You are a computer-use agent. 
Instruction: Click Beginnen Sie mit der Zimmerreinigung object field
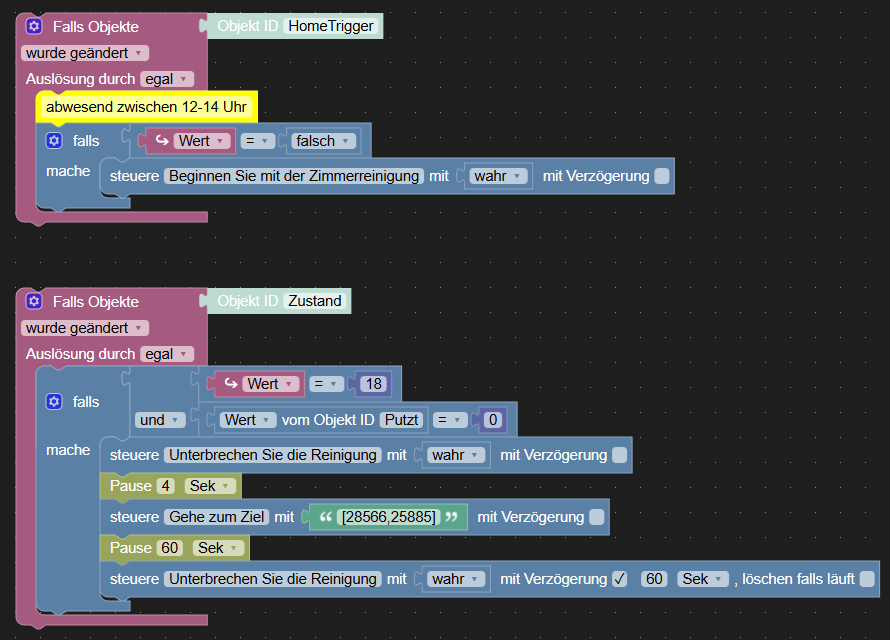pos(294,176)
